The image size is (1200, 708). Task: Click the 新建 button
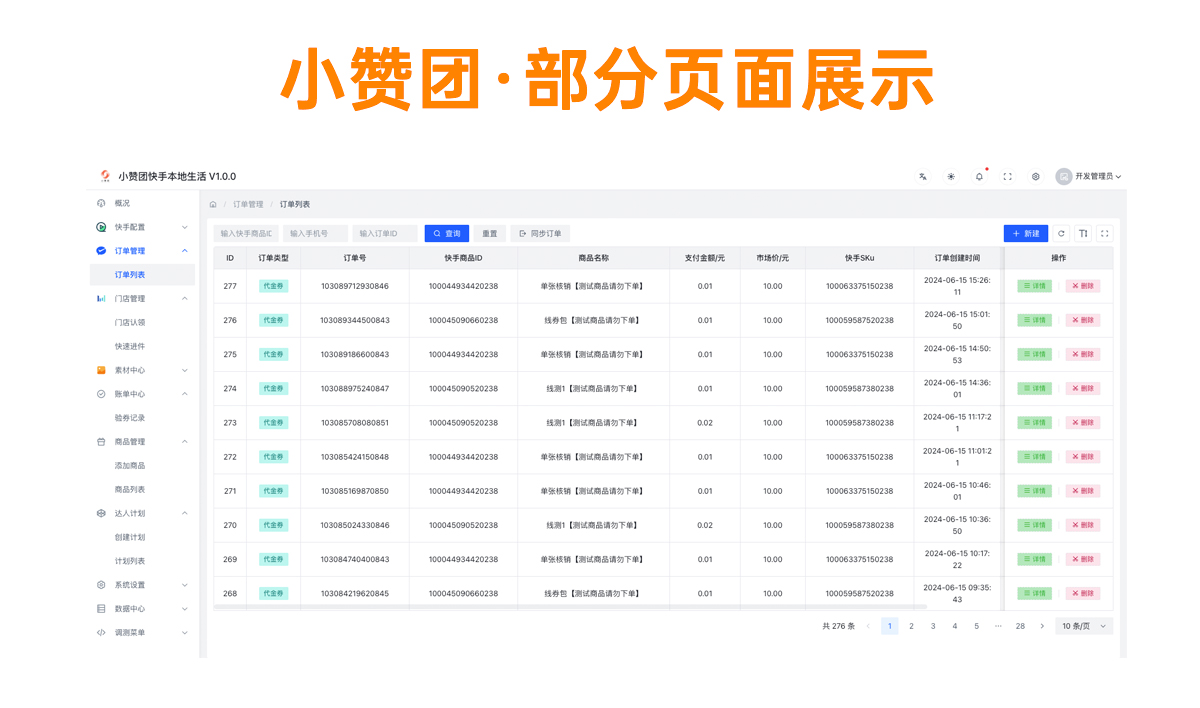(x=1026, y=233)
